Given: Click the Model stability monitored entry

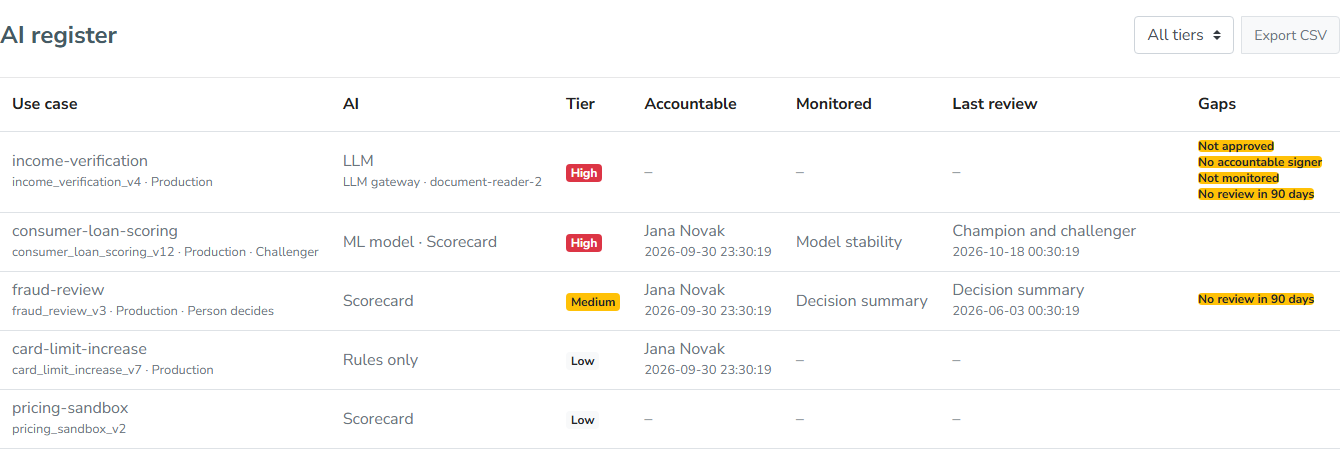Looking at the screenshot, I should (849, 242).
